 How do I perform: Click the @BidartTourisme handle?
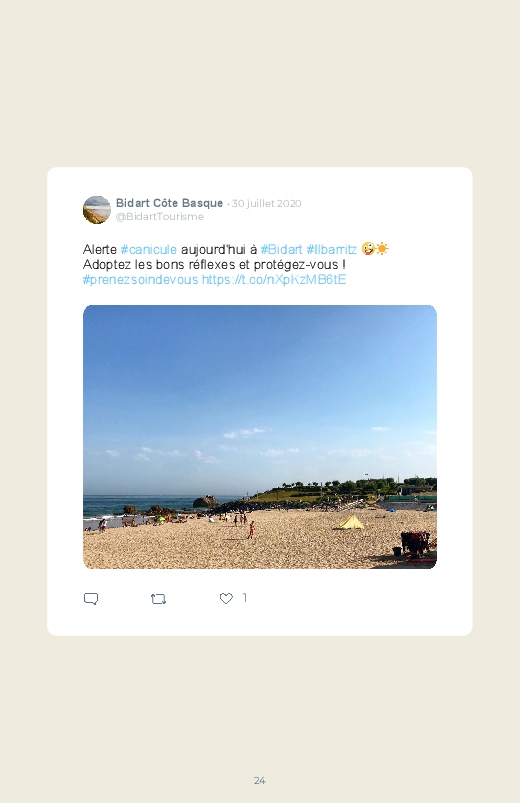(160, 217)
